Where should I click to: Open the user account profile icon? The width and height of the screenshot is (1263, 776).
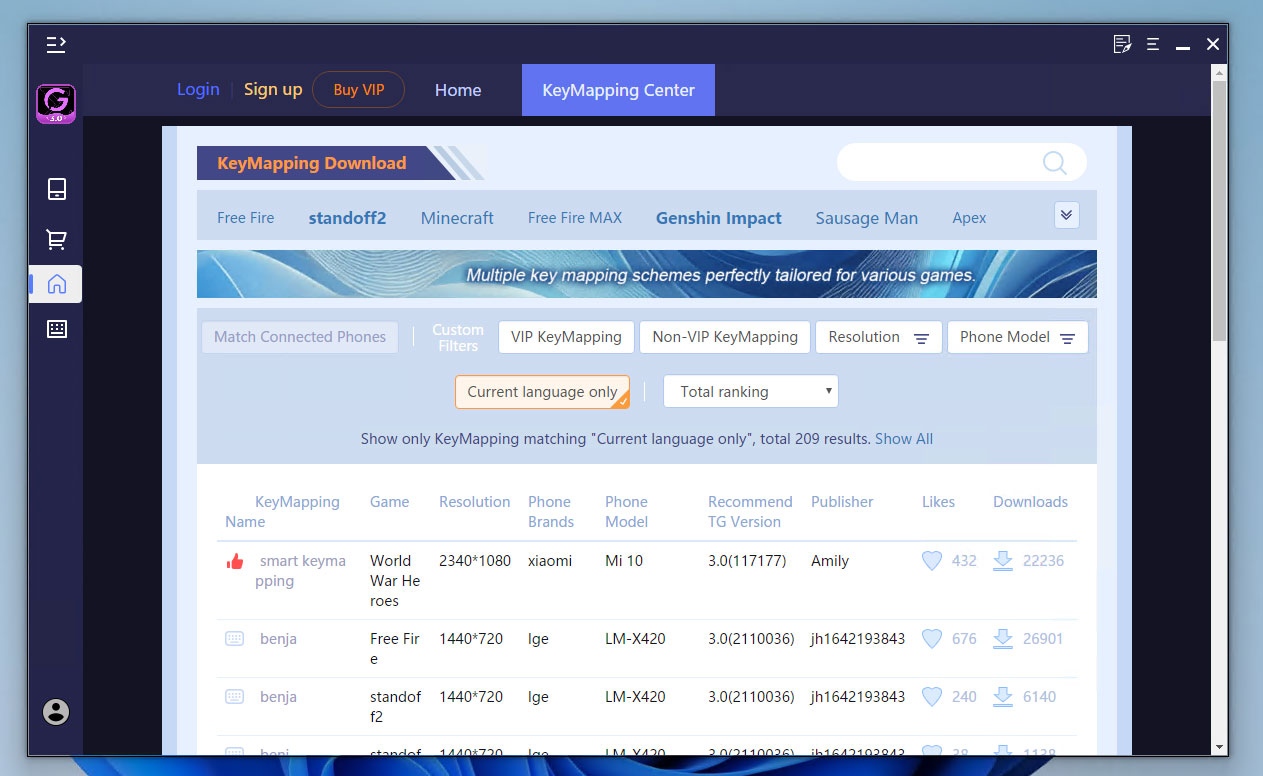(x=56, y=712)
